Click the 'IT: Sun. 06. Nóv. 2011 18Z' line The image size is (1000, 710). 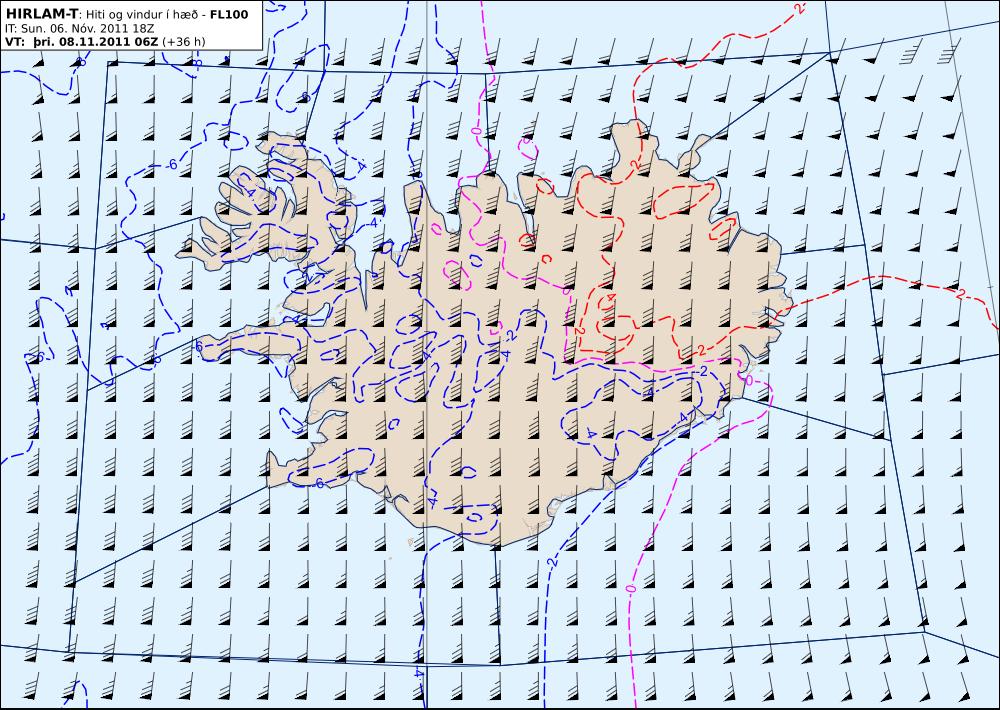79,29
